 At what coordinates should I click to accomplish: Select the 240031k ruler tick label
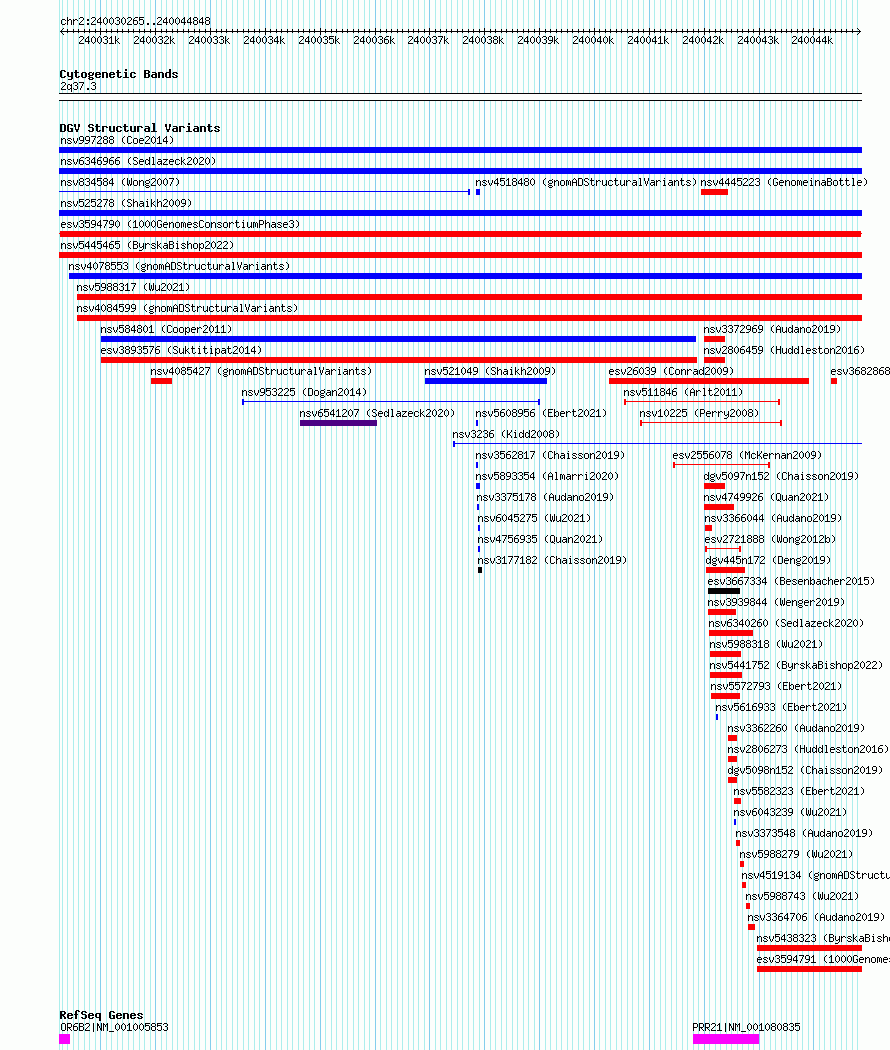[99, 41]
